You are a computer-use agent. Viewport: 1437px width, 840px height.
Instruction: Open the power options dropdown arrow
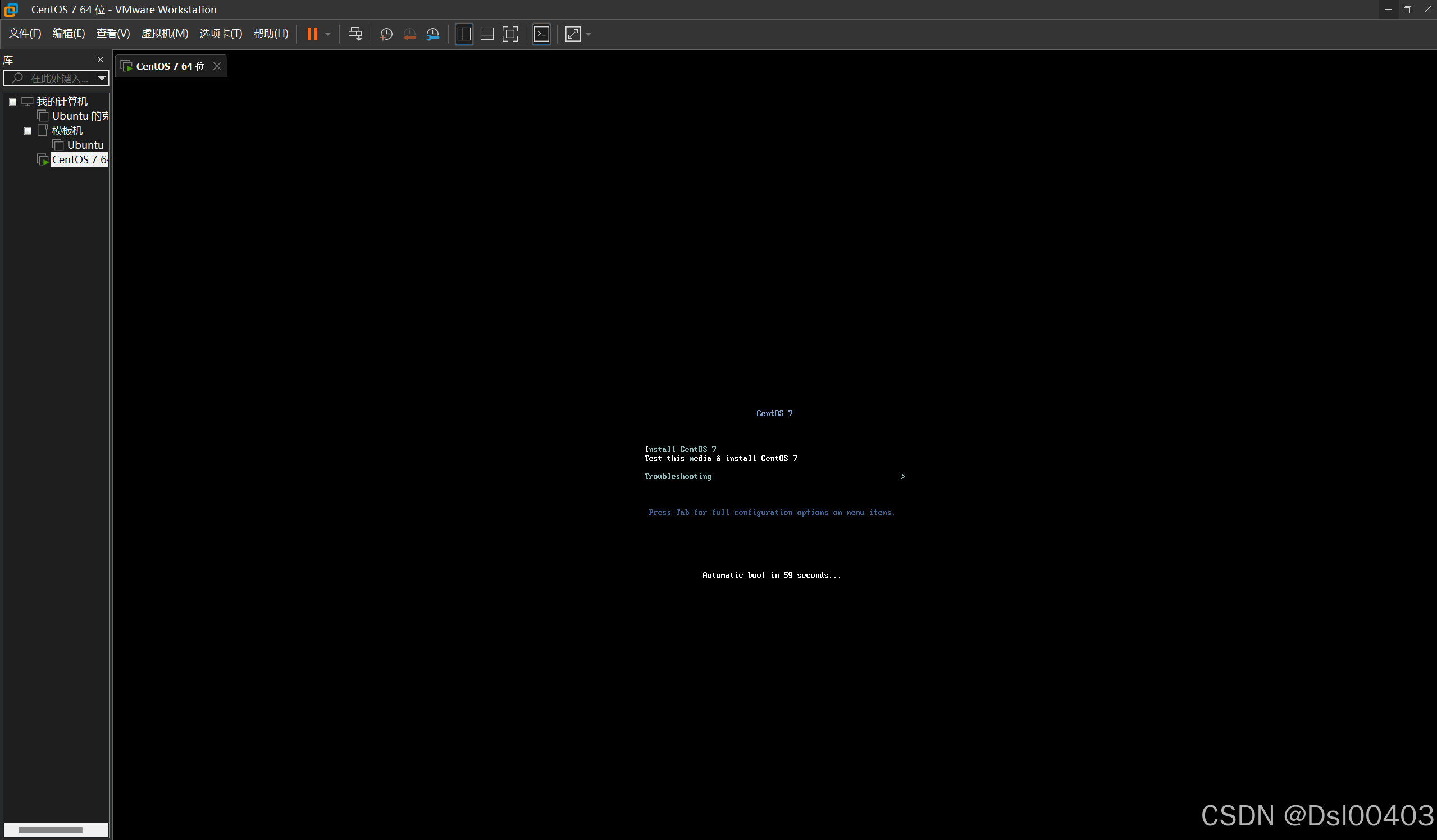pos(328,34)
